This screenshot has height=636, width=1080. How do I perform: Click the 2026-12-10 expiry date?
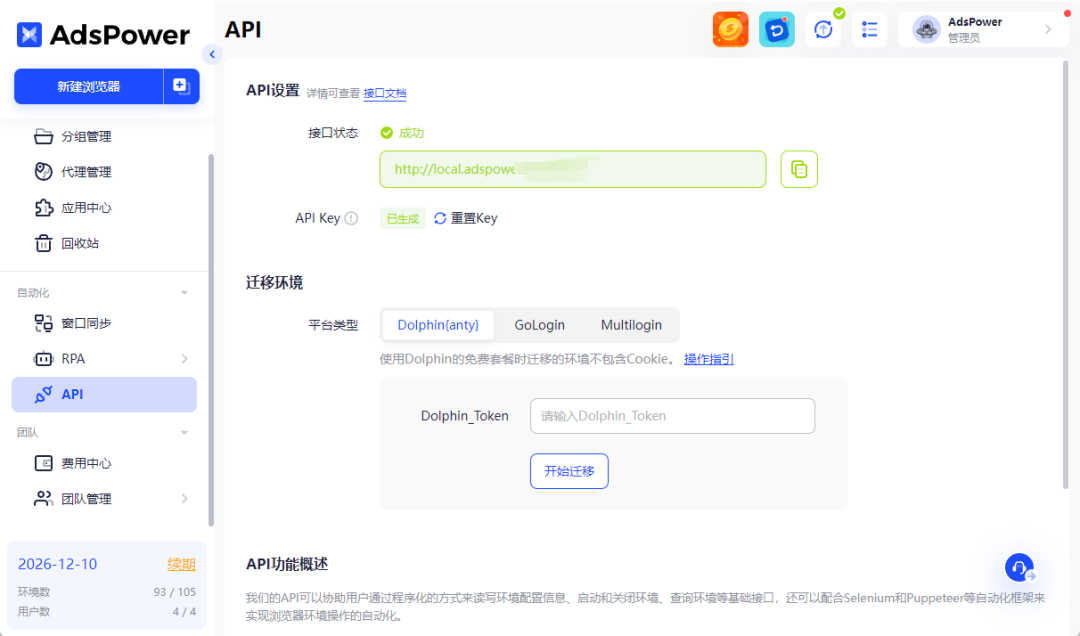click(x=57, y=564)
